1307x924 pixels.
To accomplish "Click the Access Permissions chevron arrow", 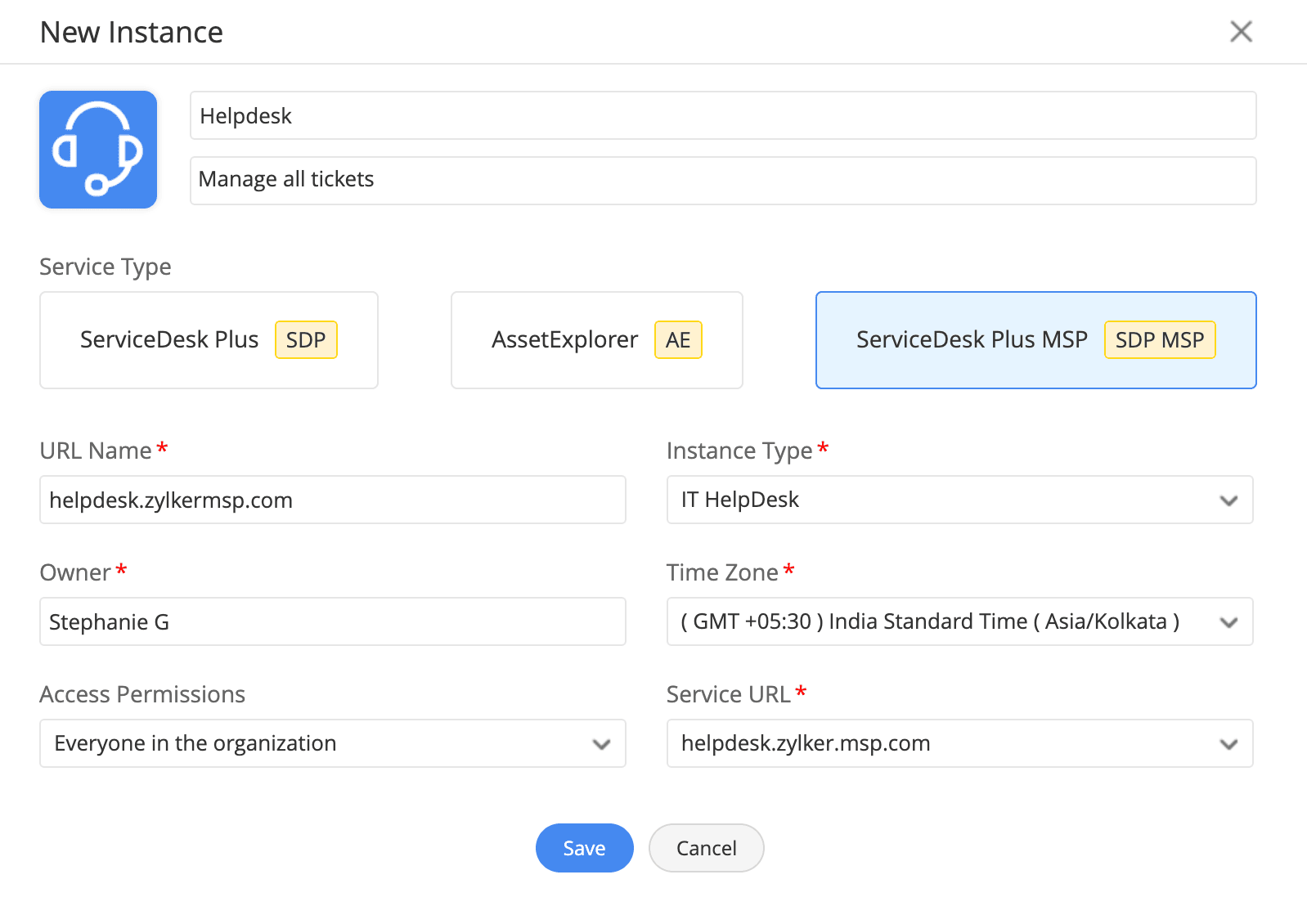I will tap(601, 744).
